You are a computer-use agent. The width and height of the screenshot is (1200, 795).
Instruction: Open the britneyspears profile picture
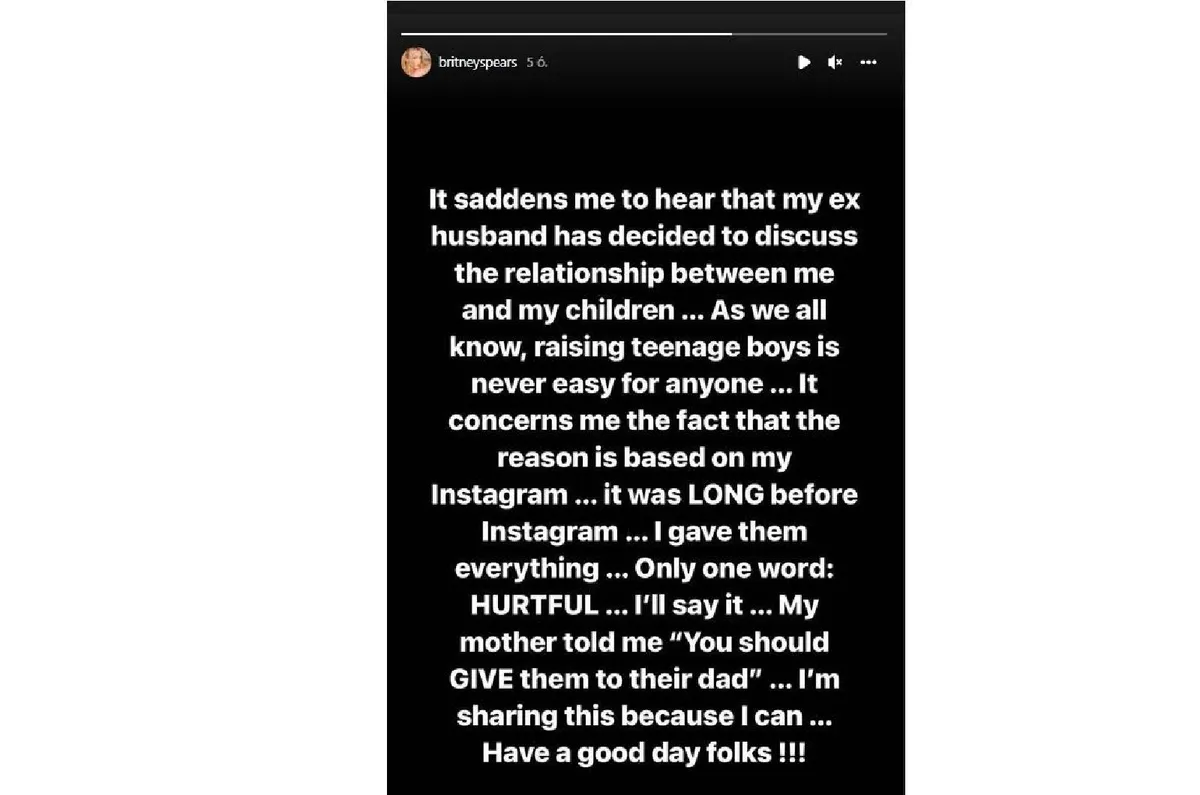pyautogui.click(x=416, y=62)
